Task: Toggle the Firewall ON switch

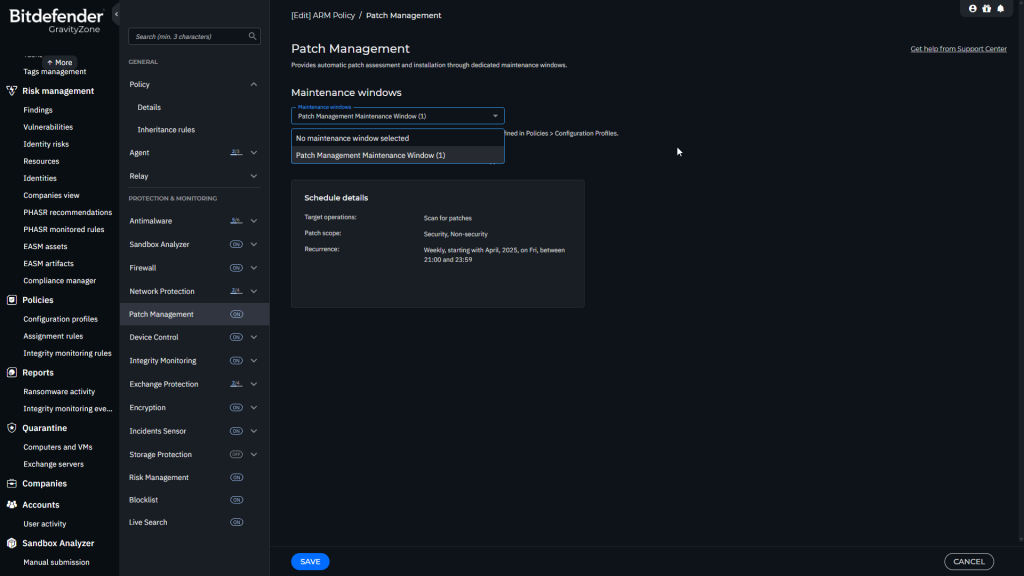Action: [236, 268]
